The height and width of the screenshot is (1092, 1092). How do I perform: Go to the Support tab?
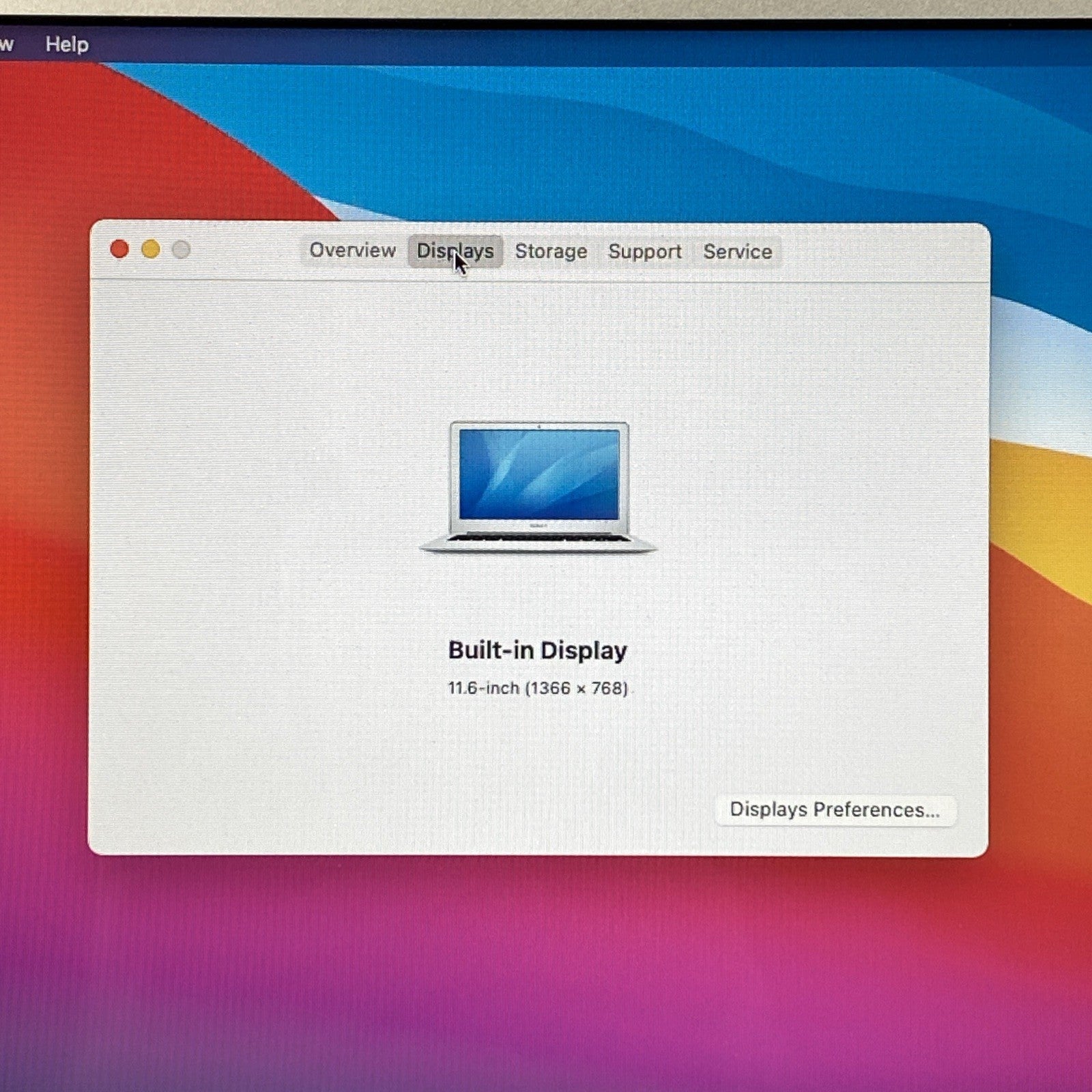point(645,252)
